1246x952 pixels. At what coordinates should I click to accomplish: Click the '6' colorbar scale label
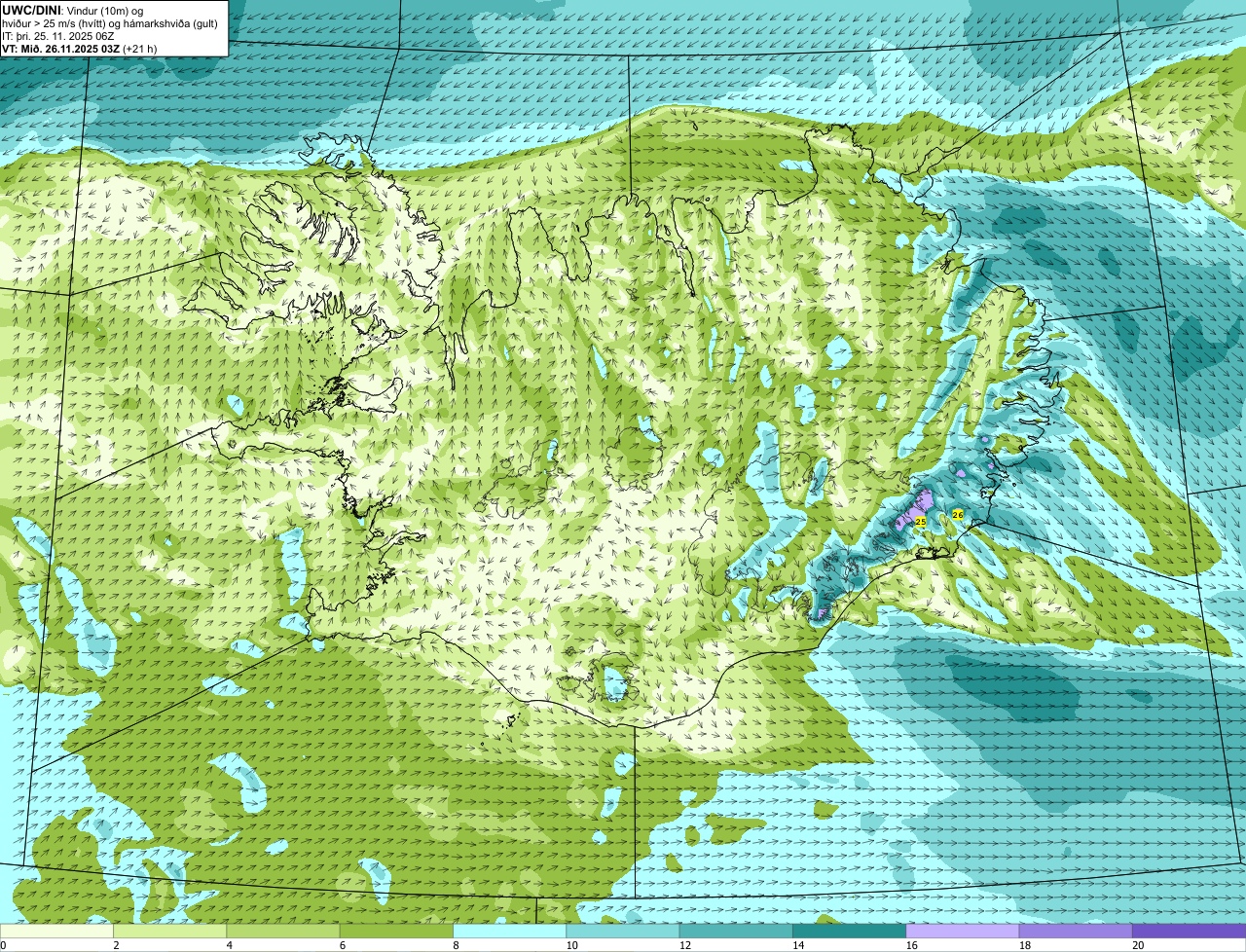click(343, 945)
